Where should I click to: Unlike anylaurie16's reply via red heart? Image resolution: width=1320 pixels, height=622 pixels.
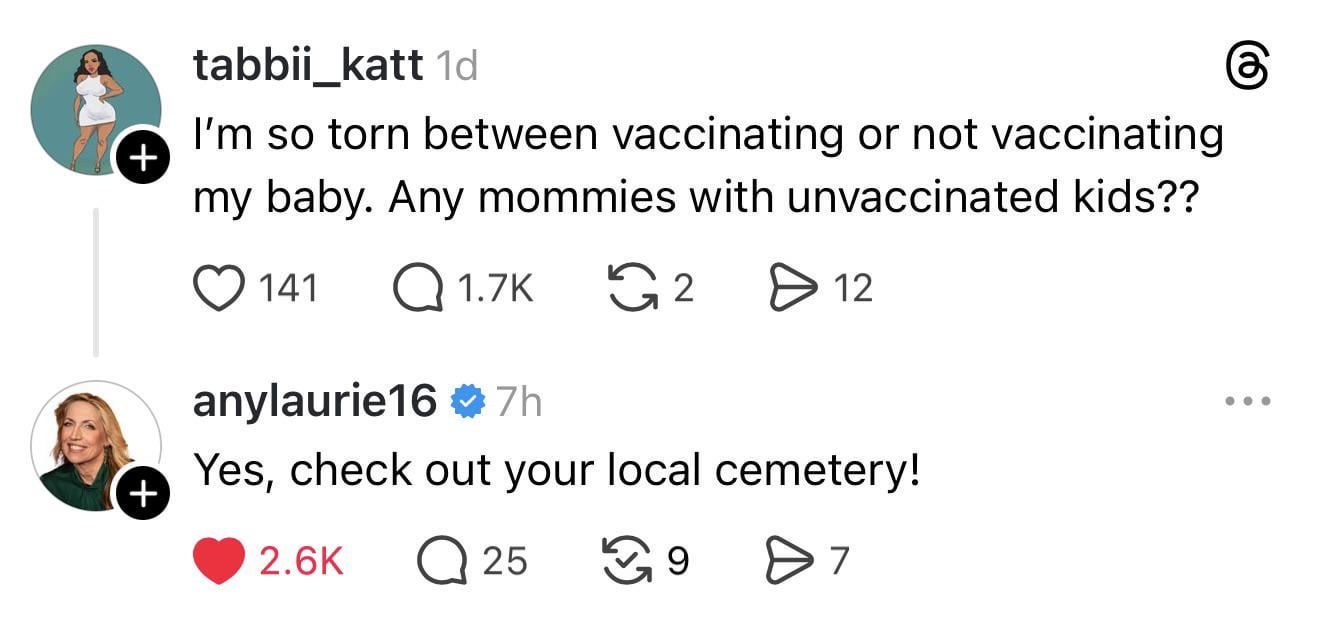[x=218, y=560]
